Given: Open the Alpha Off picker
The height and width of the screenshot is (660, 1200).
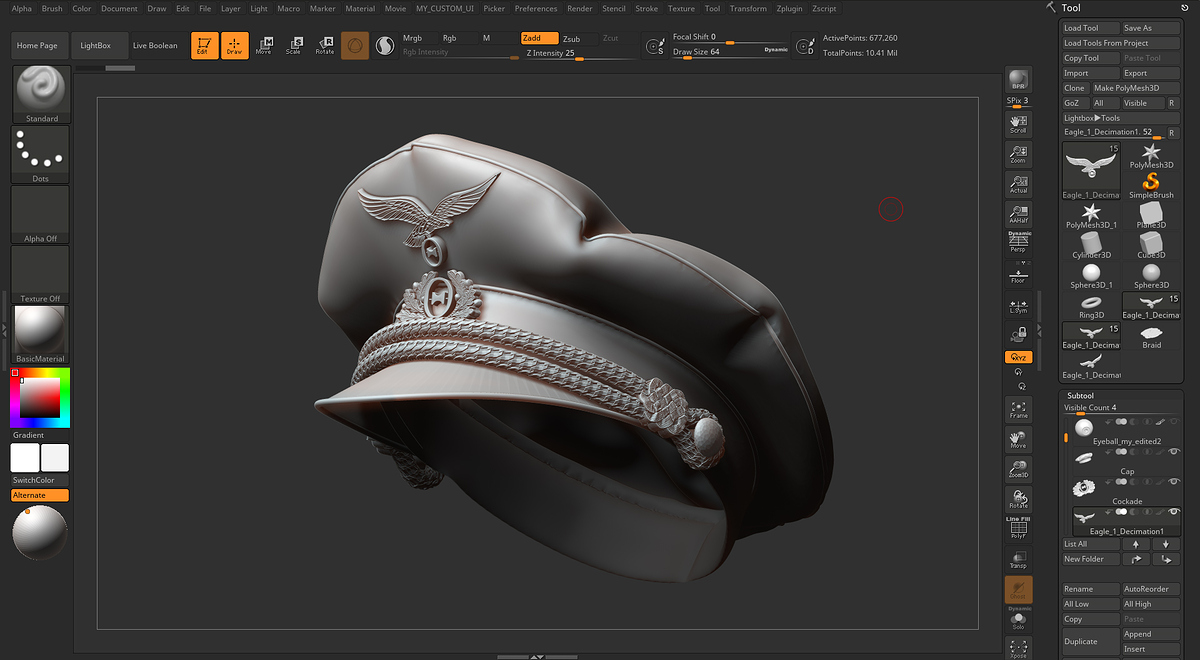Looking at the screenshot, I should tap(41, 215).
